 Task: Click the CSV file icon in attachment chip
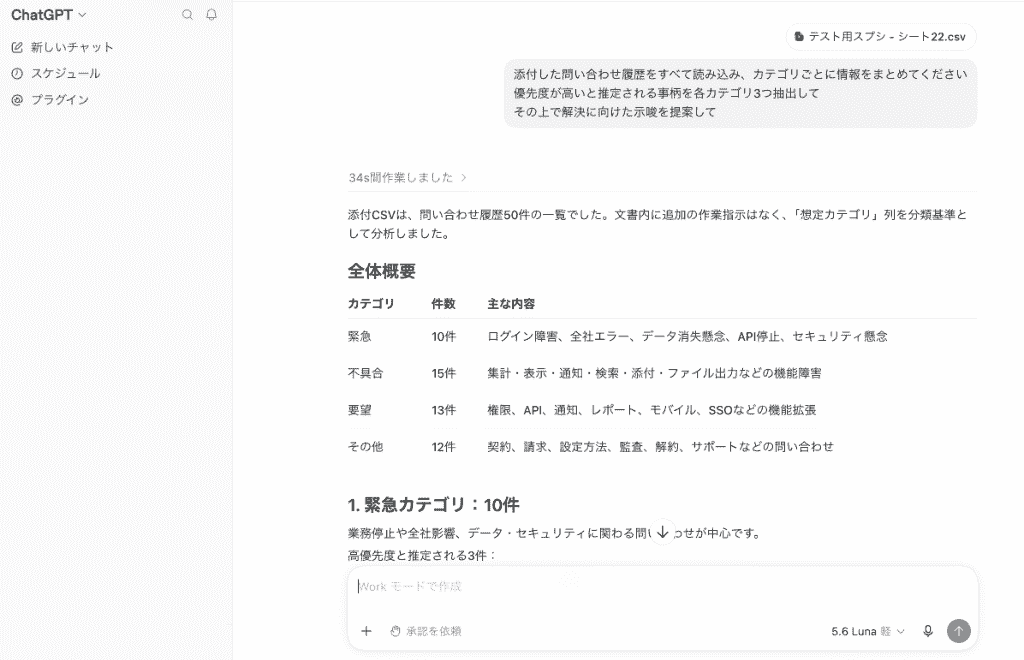pos(799,37)
